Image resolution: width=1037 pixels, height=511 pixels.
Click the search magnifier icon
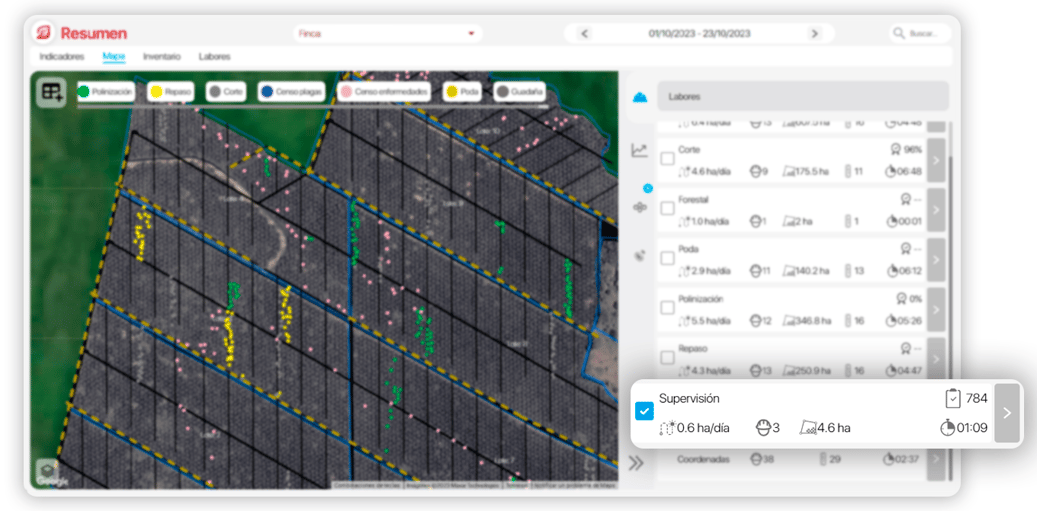(898, 33)
